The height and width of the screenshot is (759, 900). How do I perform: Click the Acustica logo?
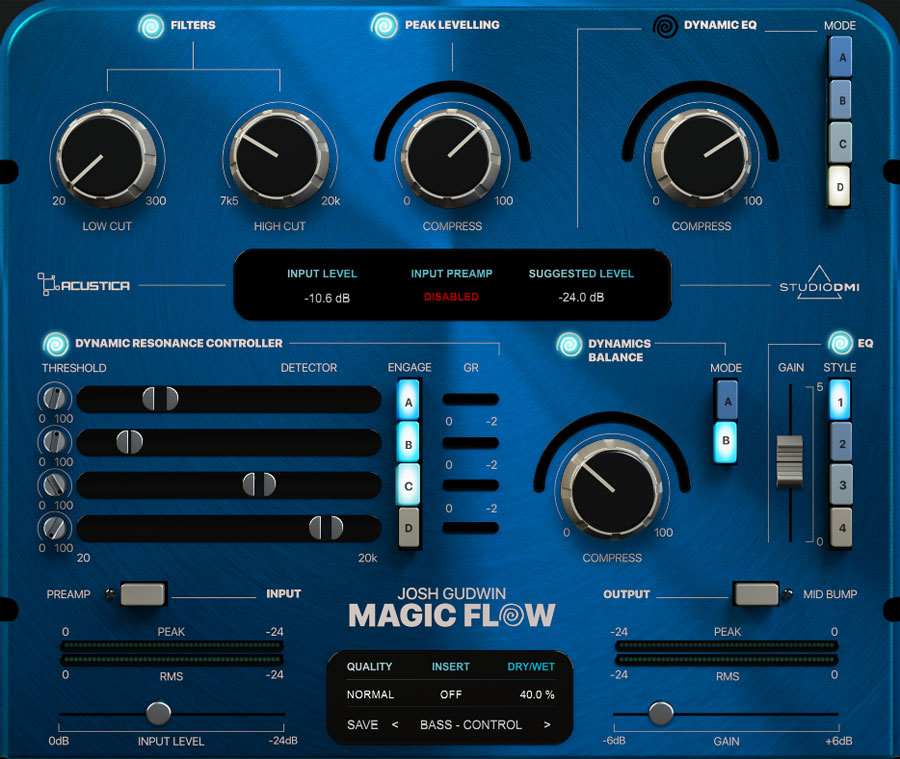click(84, 285)
